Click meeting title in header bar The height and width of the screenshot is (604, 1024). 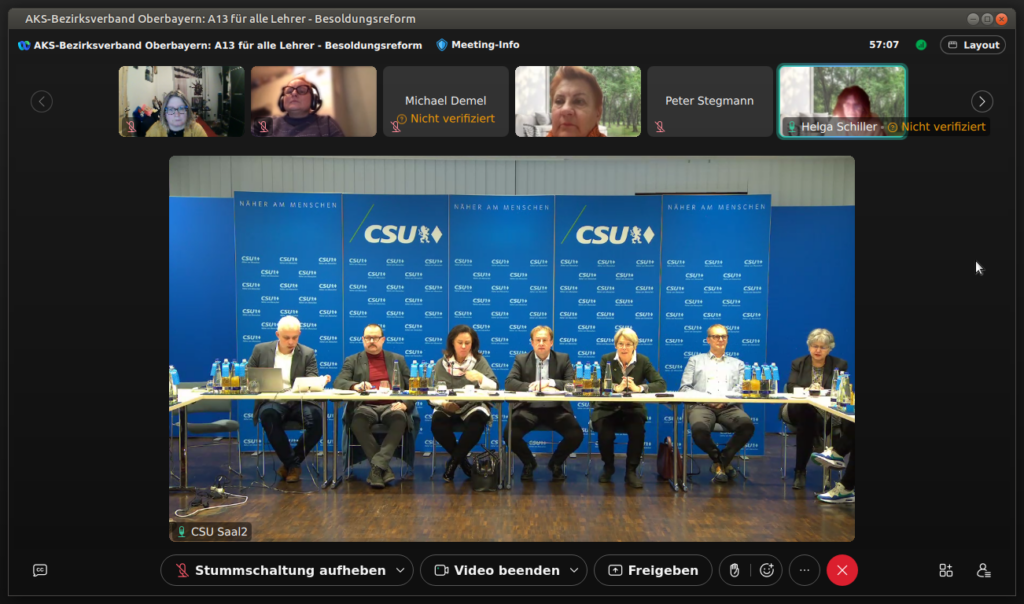click(x=228, y=45)
